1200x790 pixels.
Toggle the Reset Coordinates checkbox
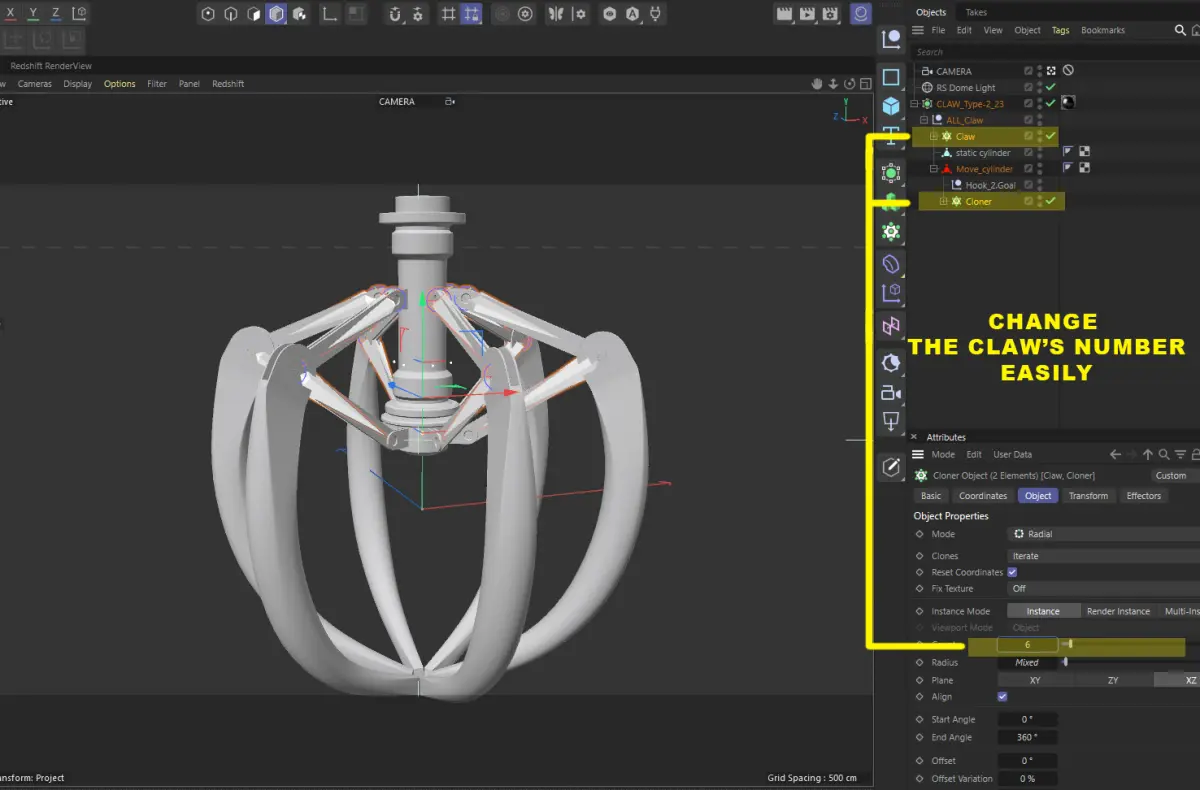(x=1012, y=572)
